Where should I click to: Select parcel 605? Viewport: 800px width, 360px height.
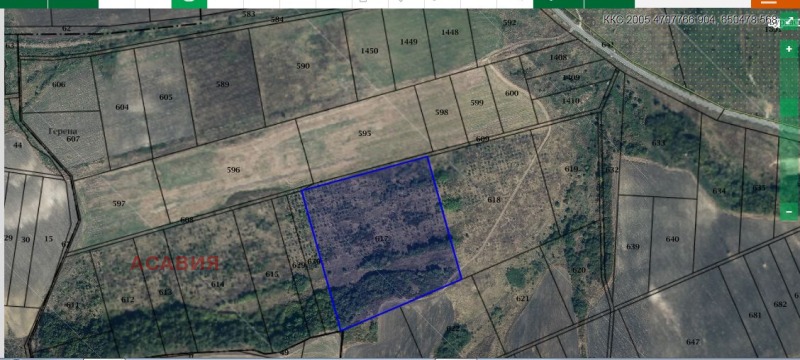coord(166,97)
